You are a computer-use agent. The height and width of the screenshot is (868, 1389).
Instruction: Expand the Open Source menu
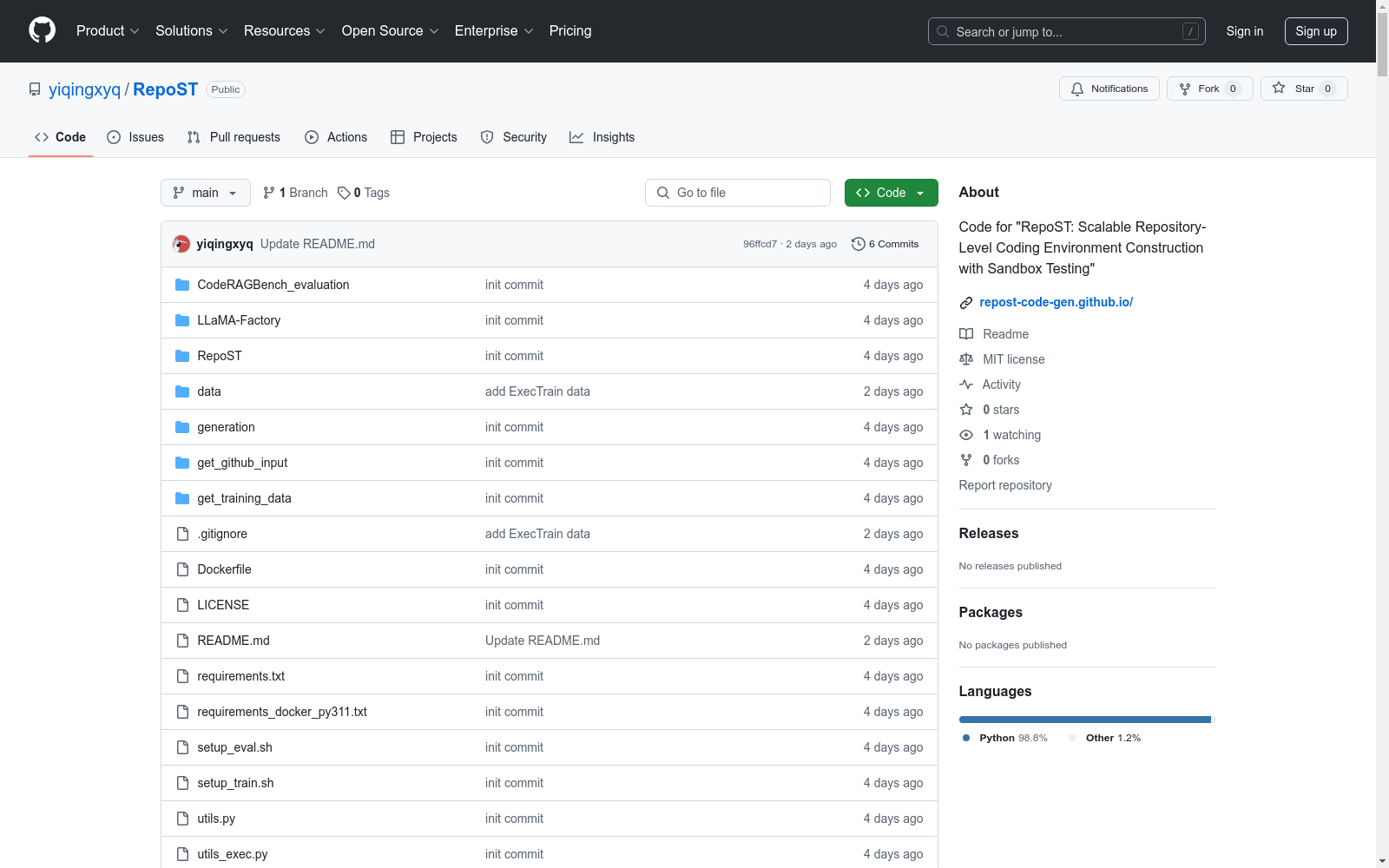pyautogui.click(x=391, y=31)
